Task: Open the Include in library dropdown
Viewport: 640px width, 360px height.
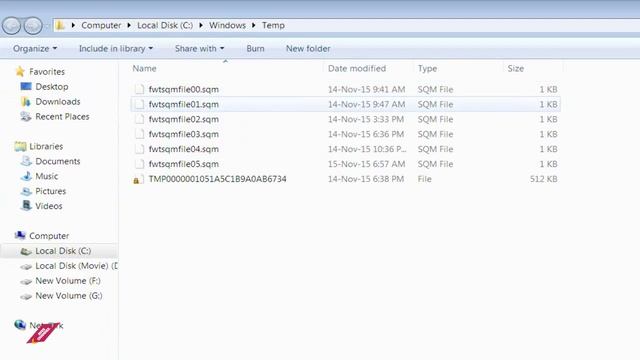Action: [x=116, y=49]
